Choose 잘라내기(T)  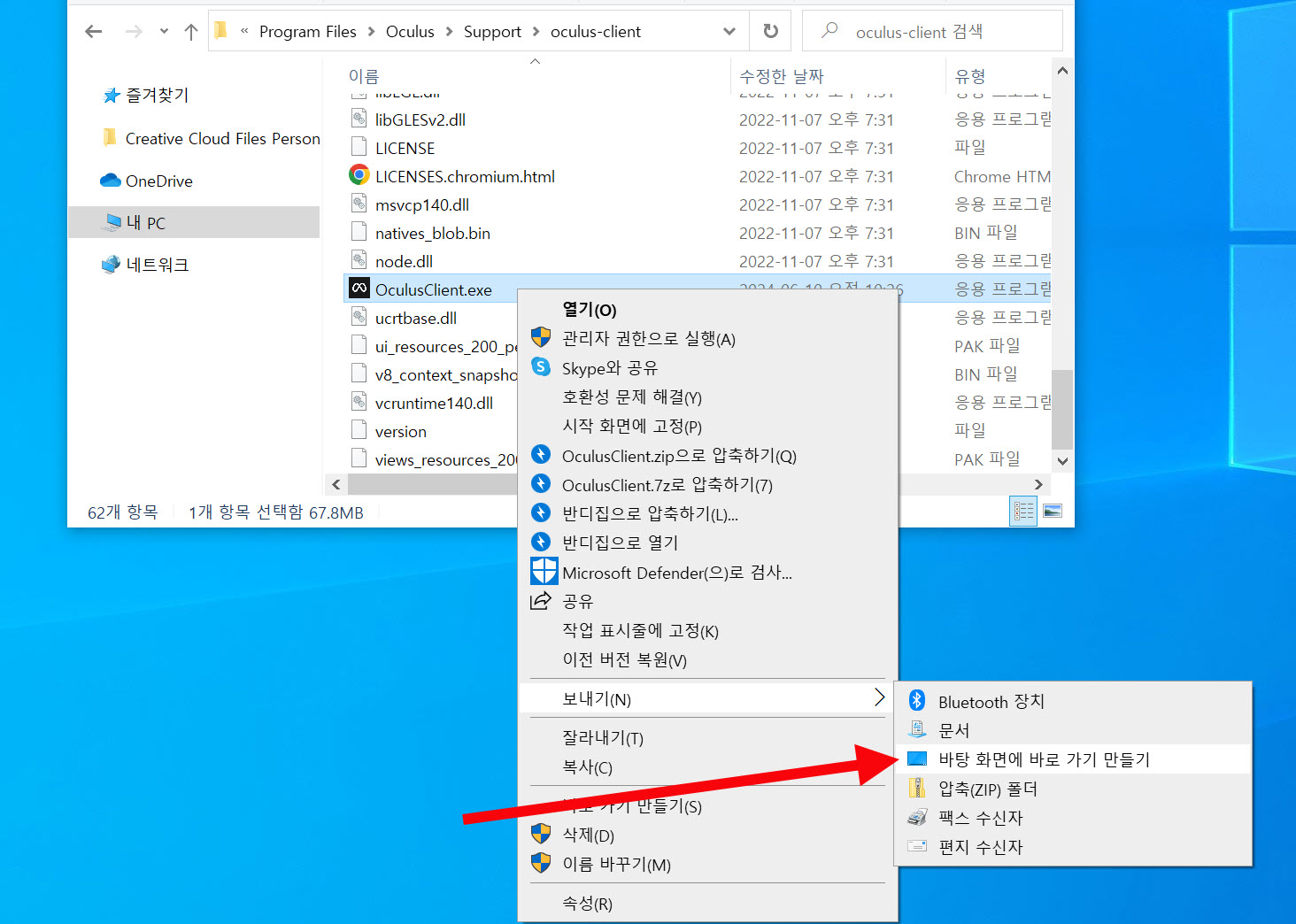[707, 738]
